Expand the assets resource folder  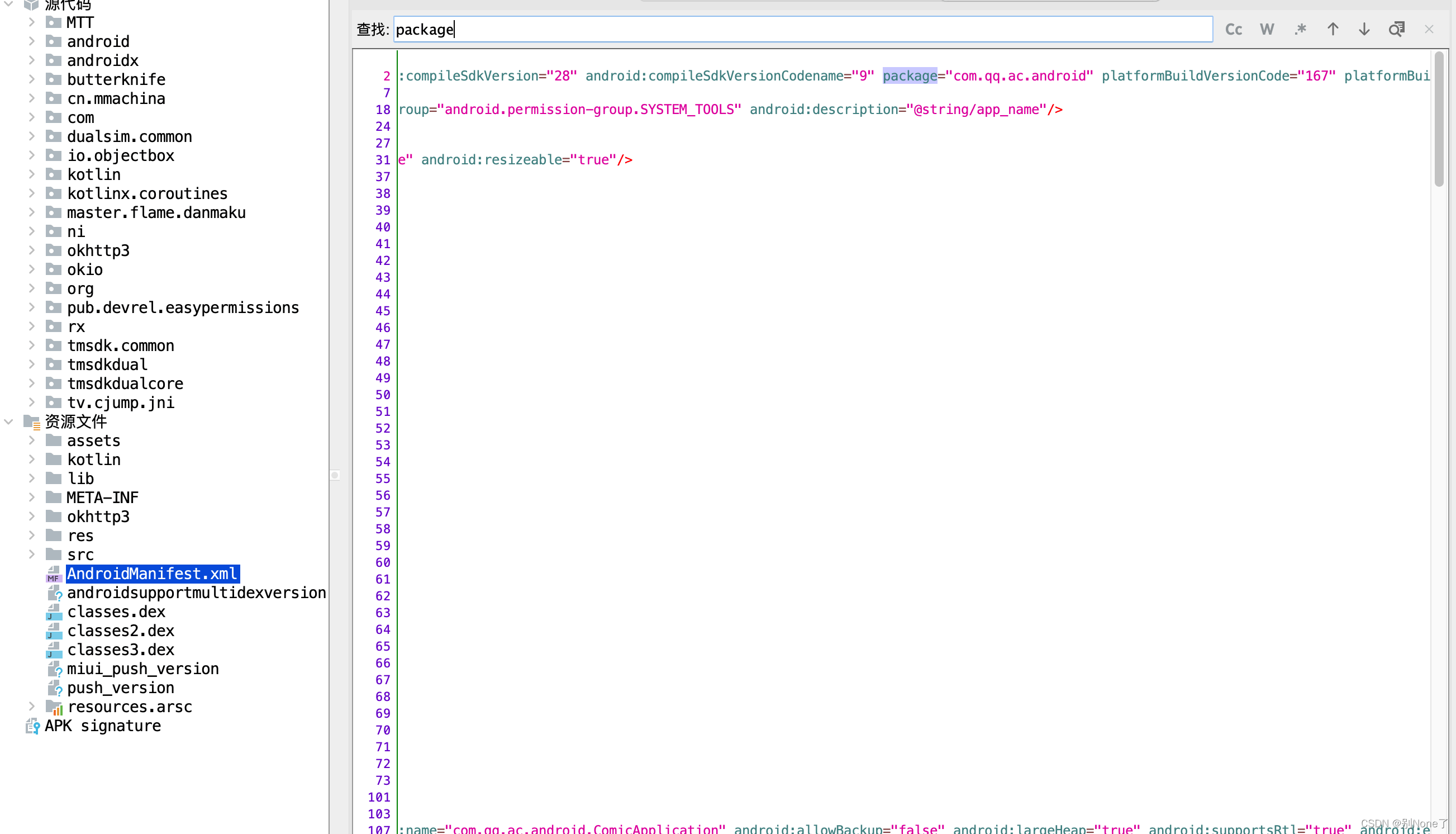[32, 440]
